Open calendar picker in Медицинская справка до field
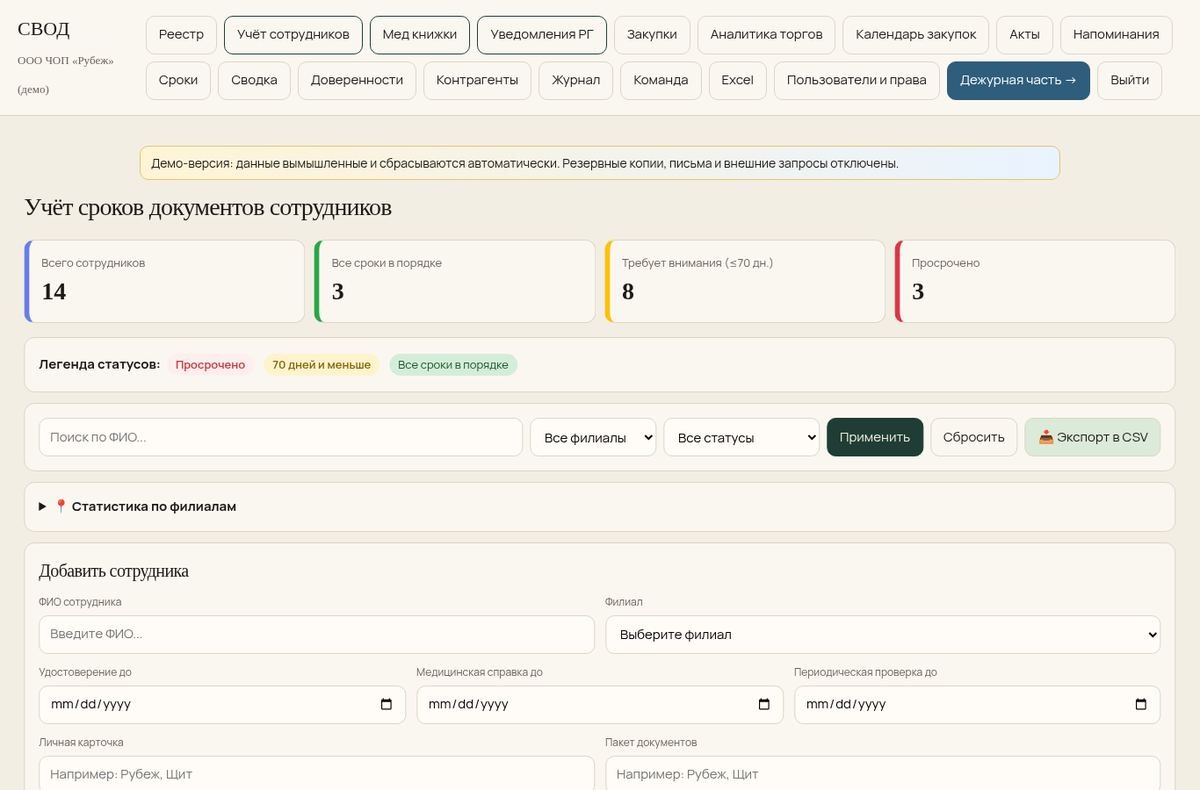The image size is (1200, 790). click(x=764, y=704)
